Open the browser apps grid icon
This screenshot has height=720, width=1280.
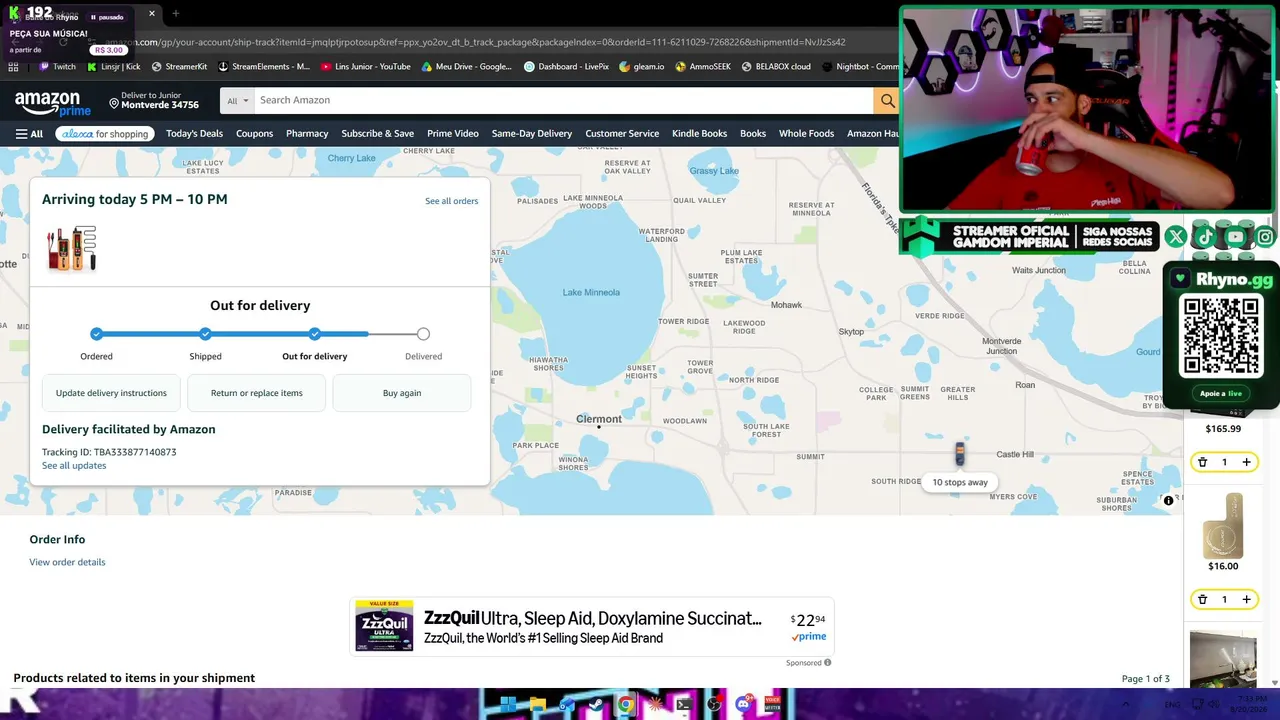[13, 67]
